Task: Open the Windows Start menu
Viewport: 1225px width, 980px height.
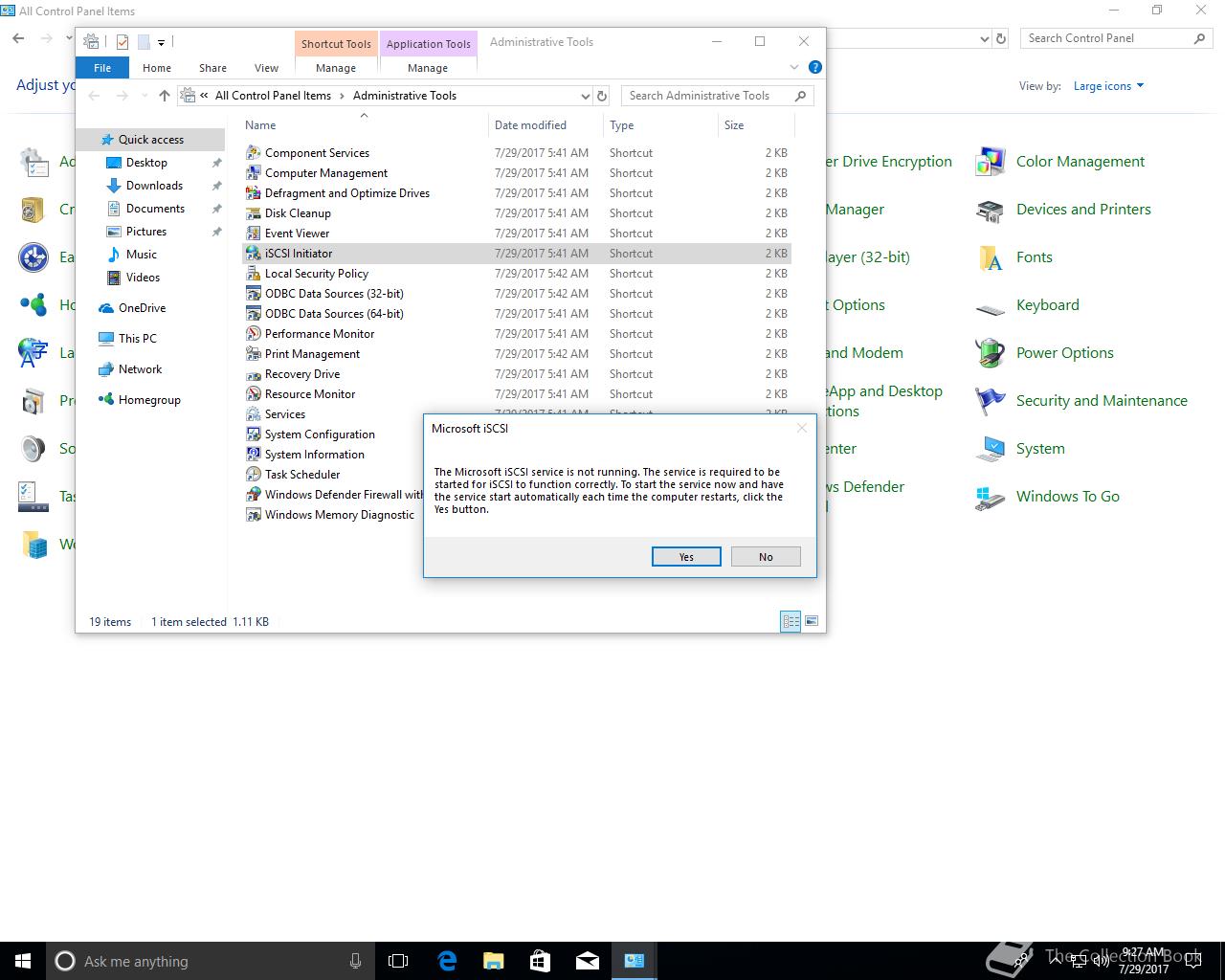Action: pyautogui.click(x=23, y=961)
